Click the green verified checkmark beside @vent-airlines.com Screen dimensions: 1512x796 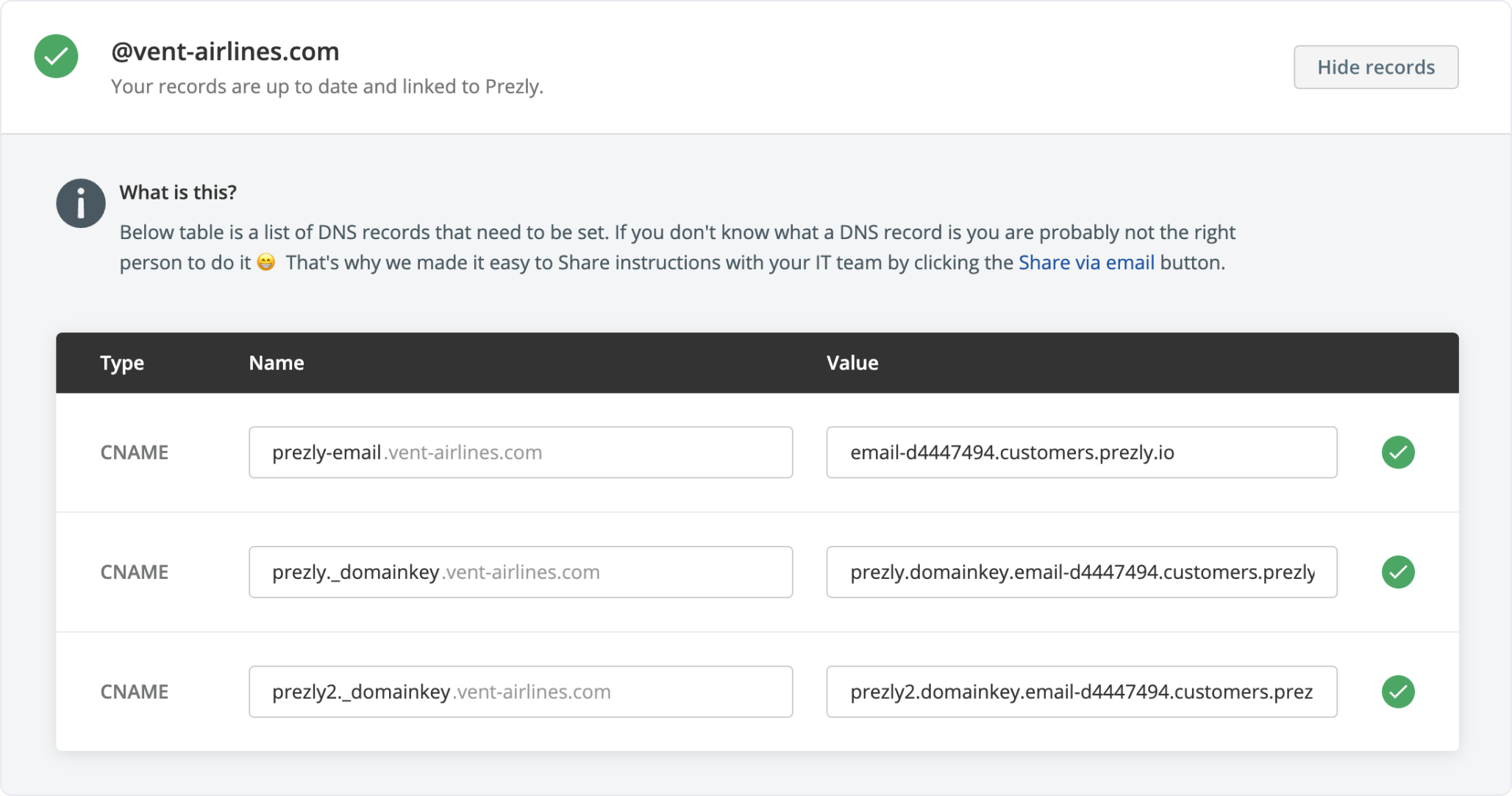pos(56,56)
